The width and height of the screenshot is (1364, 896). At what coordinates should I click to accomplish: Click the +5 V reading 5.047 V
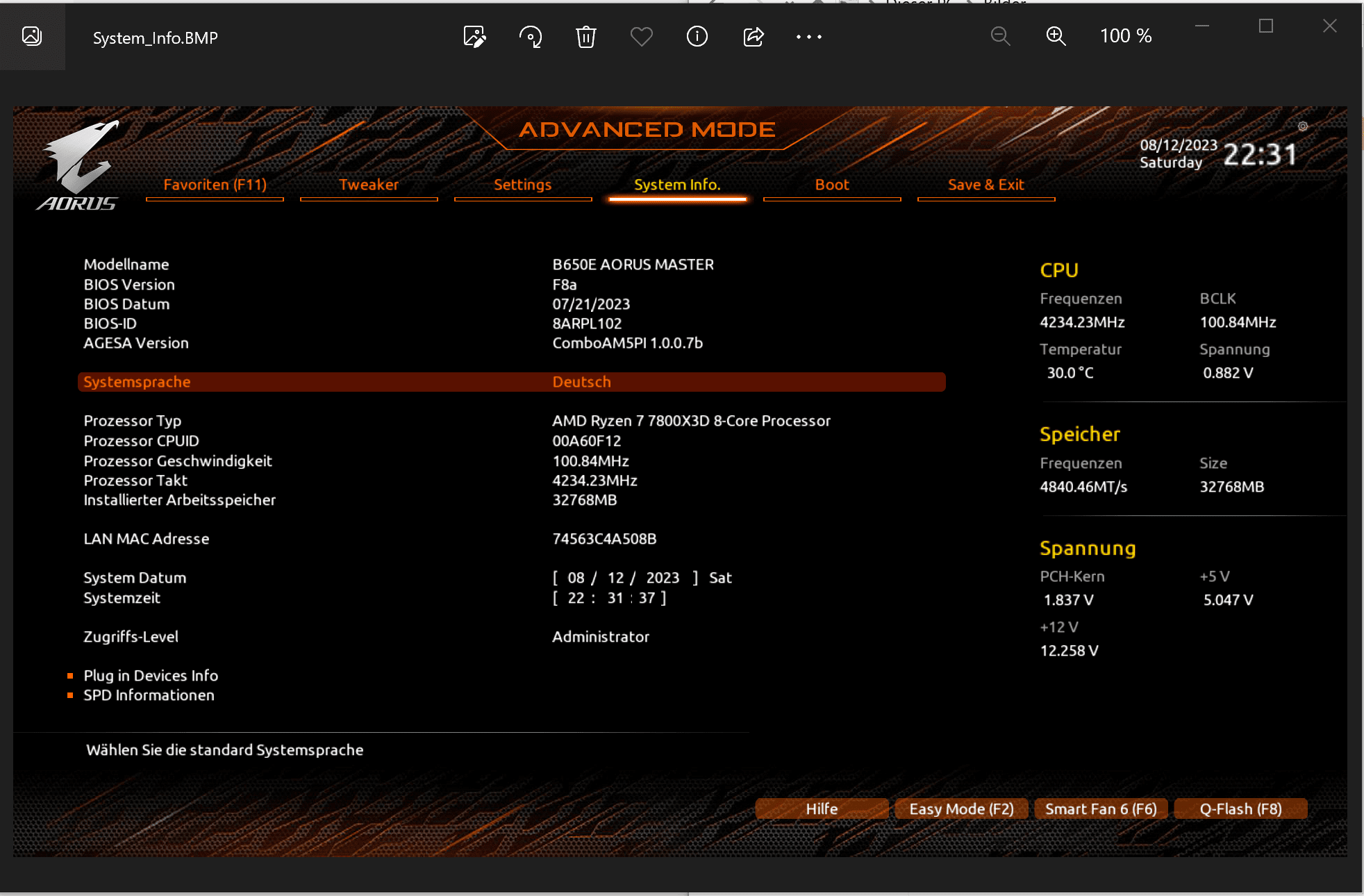tap(1228, 600)
